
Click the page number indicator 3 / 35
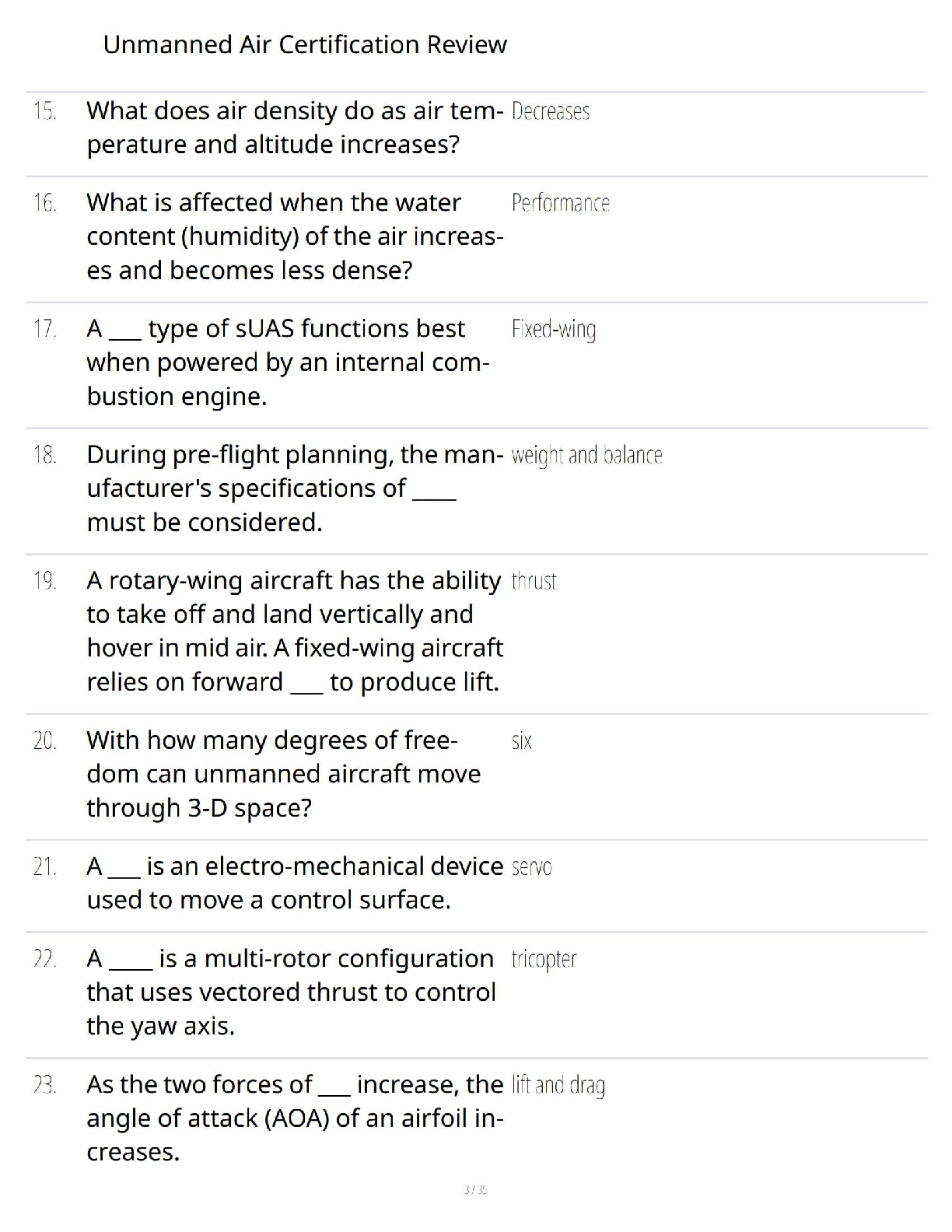[x=475, y=1189]
